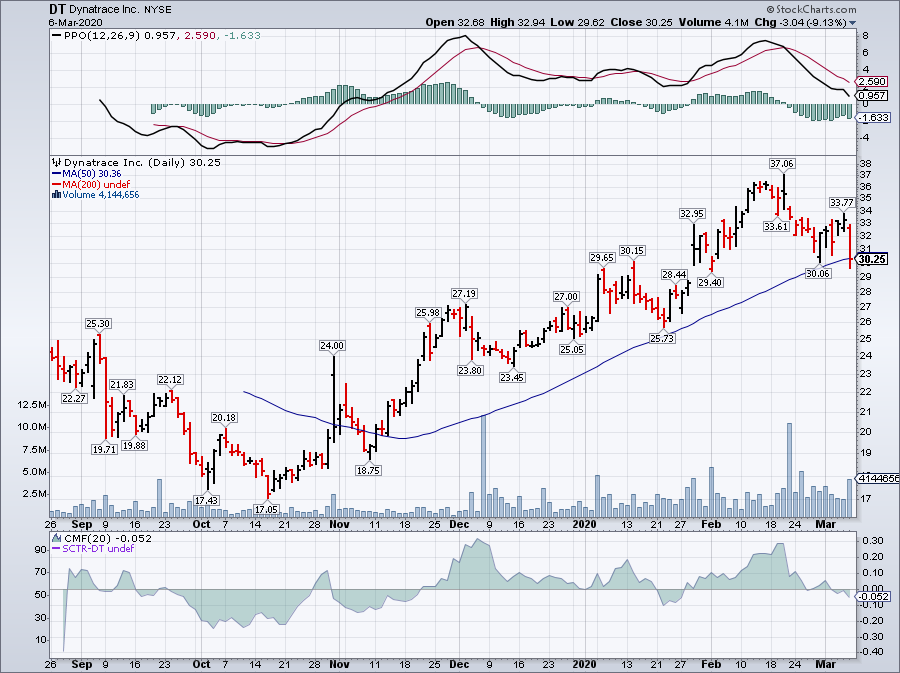The width and height of the screenshot is (900, 673).
Task: Click the area icon beside CMF(20)
Action: click(x=57, y=538)
